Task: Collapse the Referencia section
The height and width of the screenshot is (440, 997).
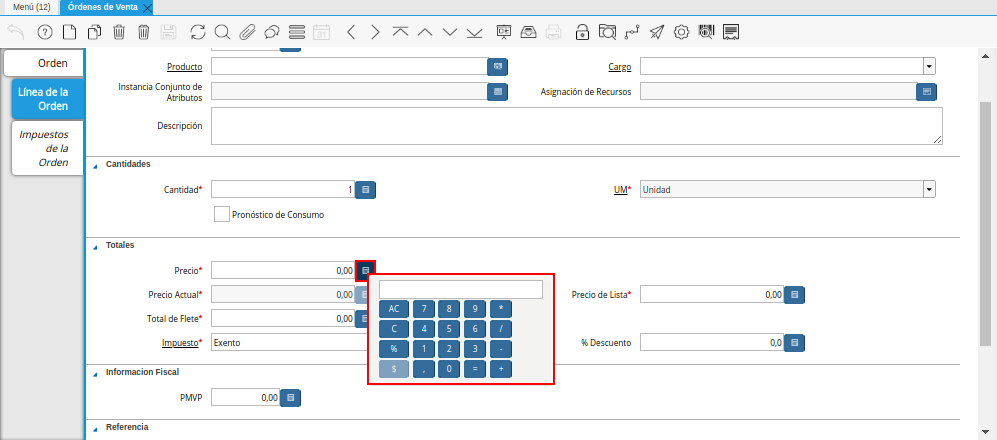Action: coord(95,428)
